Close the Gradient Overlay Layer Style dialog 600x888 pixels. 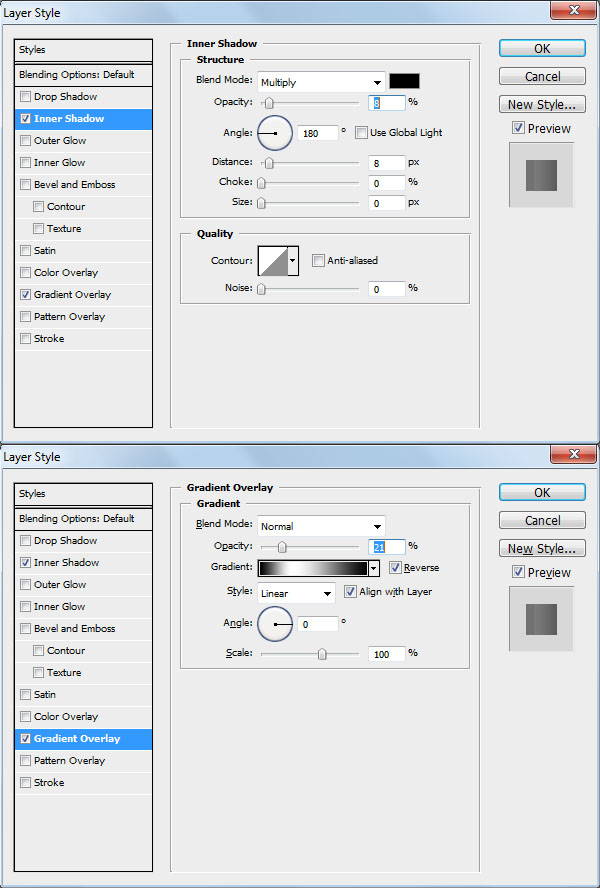tap(573, 454)
